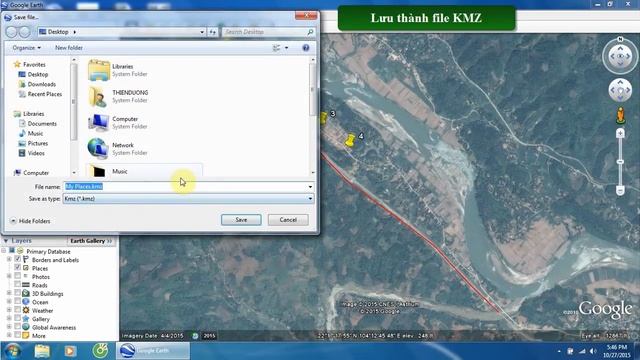Enable the Weather layer checkbox
This screenshot has width=640, height=360.
(x=18, y=310)
